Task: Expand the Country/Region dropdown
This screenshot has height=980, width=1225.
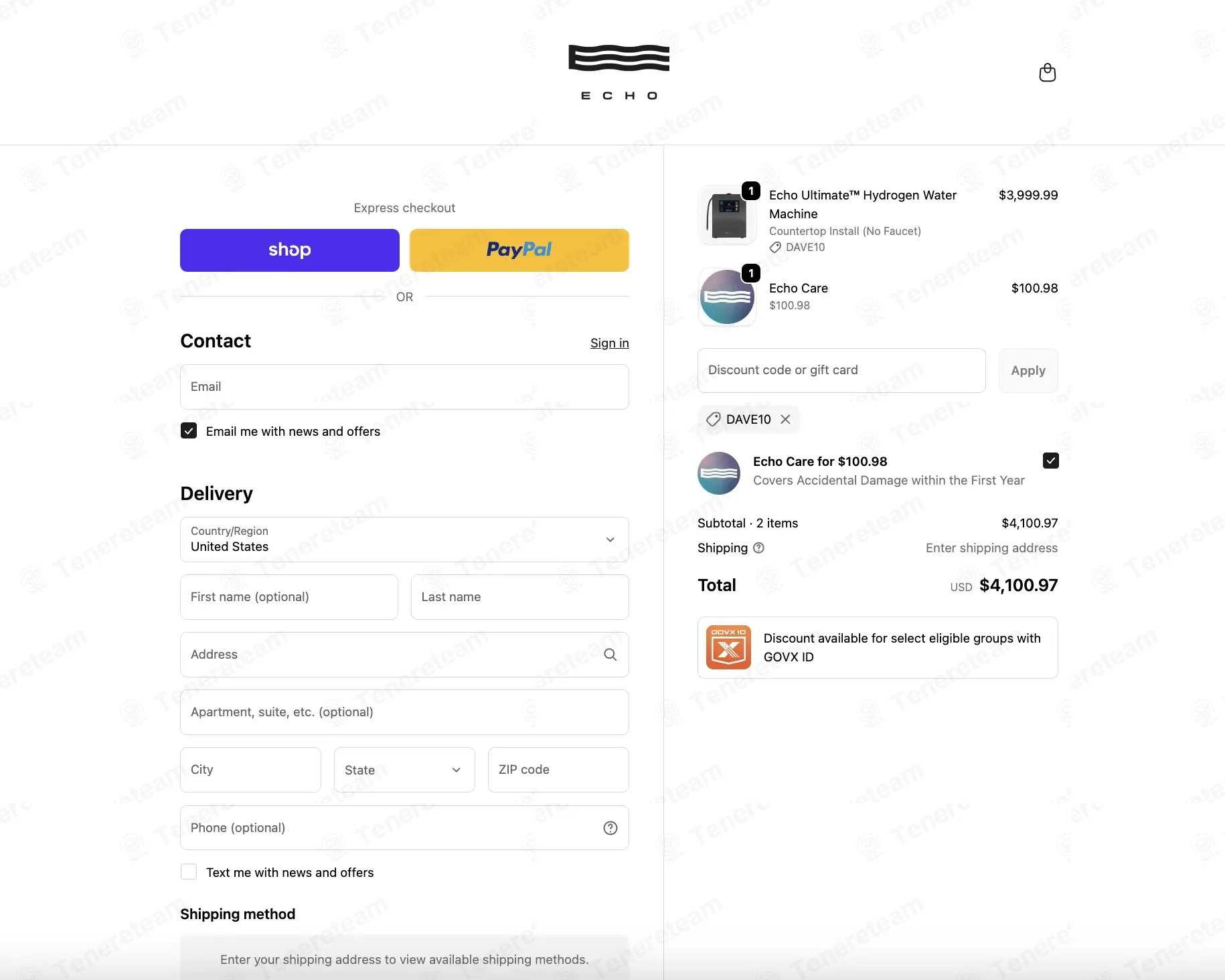Action: [404, 540]
